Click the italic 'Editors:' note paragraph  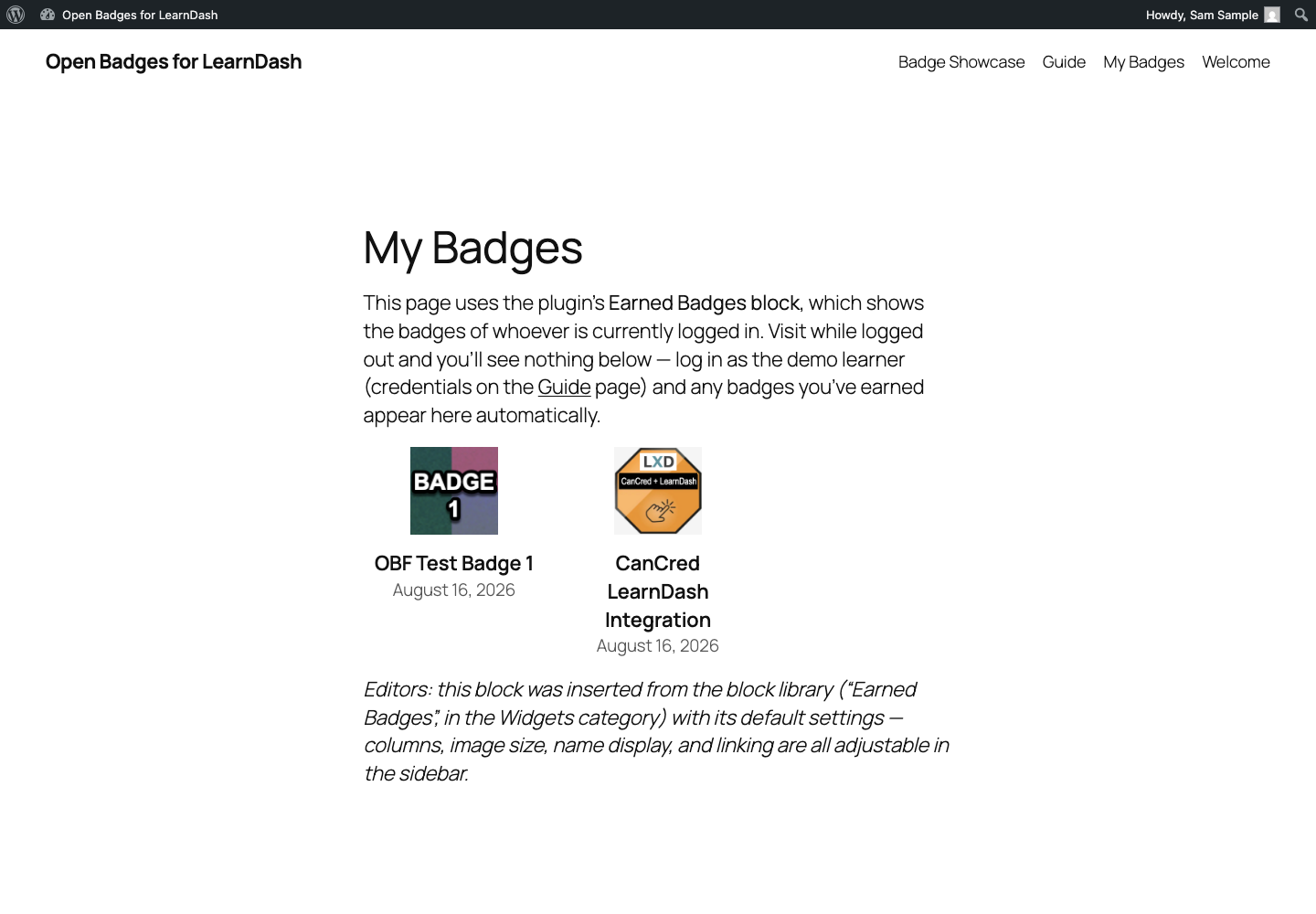click(657, 731)
